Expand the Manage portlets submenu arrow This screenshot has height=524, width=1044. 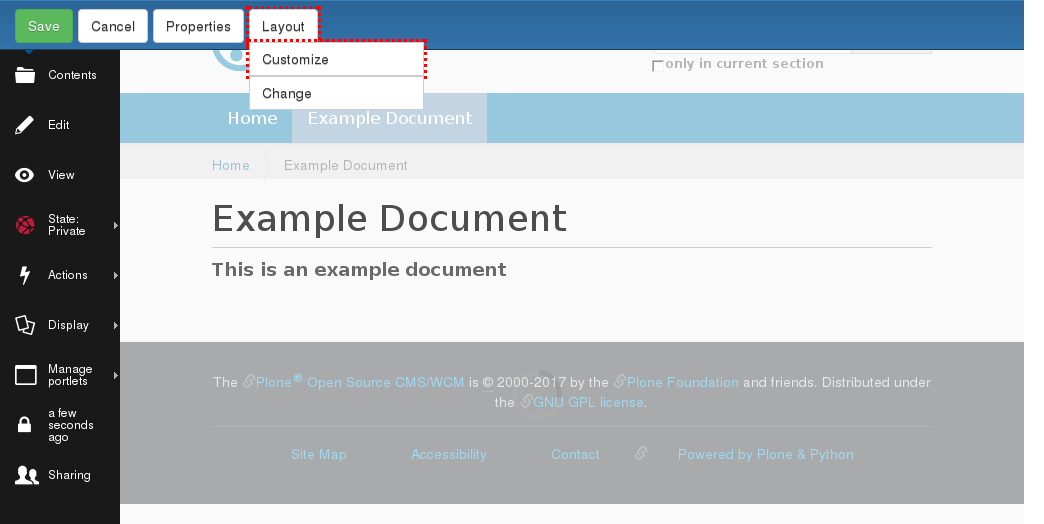(116, 376)
